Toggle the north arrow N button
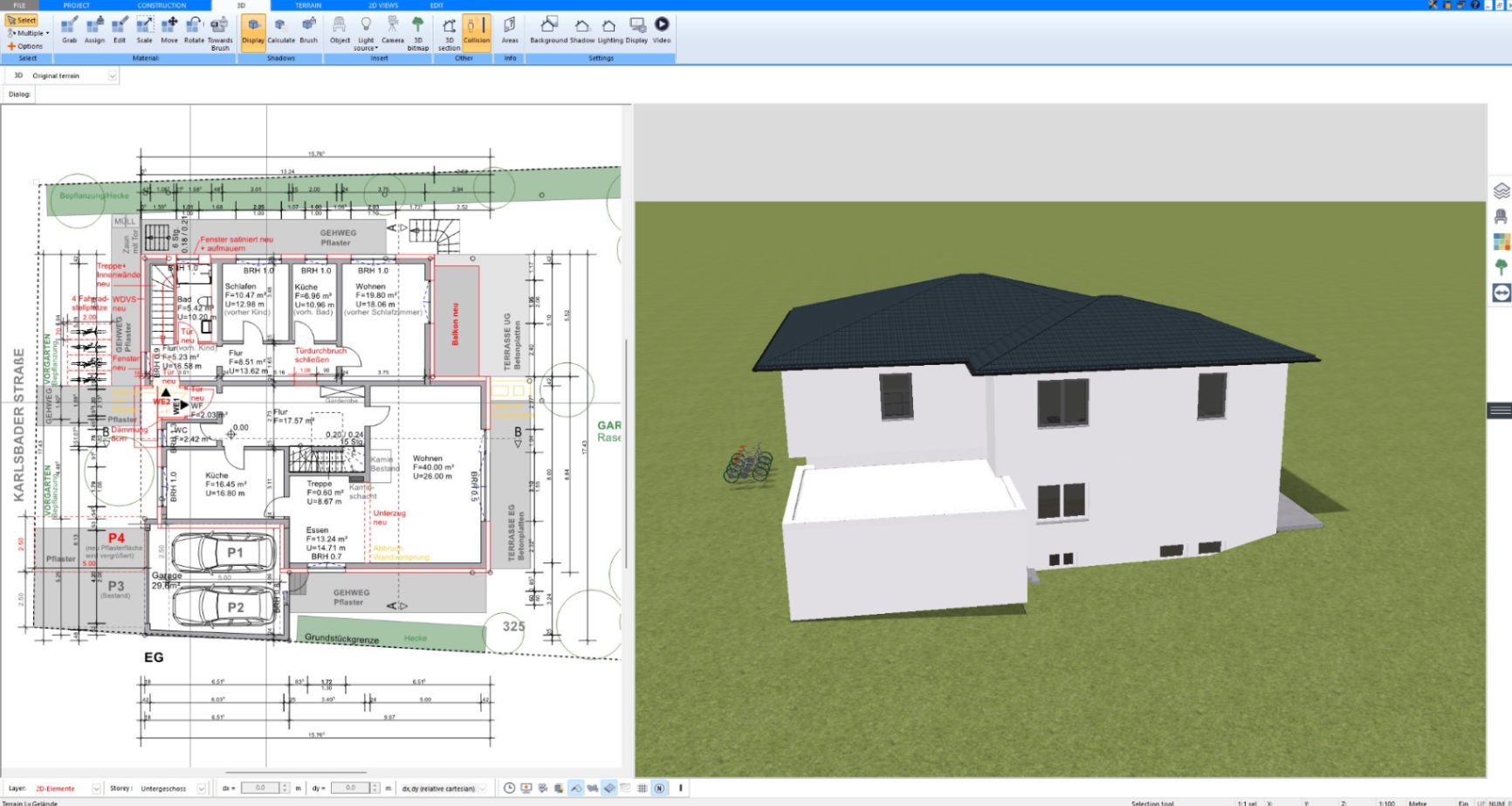Screen dimensions: 1512x806 (x=659, y=789)
